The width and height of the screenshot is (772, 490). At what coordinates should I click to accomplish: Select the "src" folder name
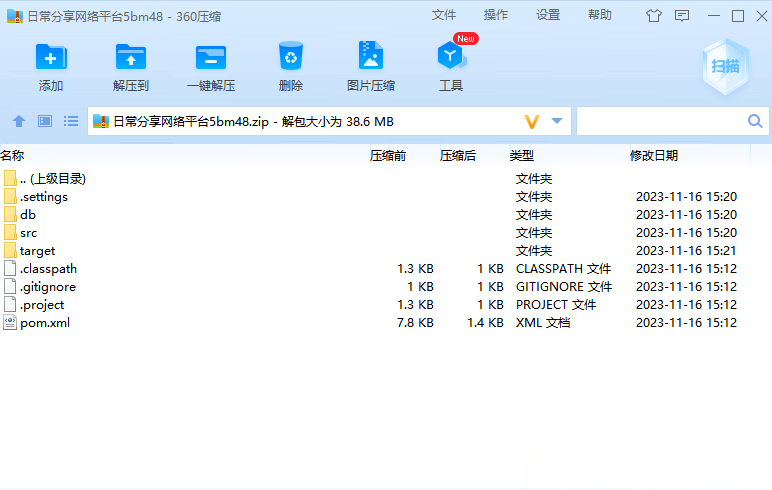[29, 233]
